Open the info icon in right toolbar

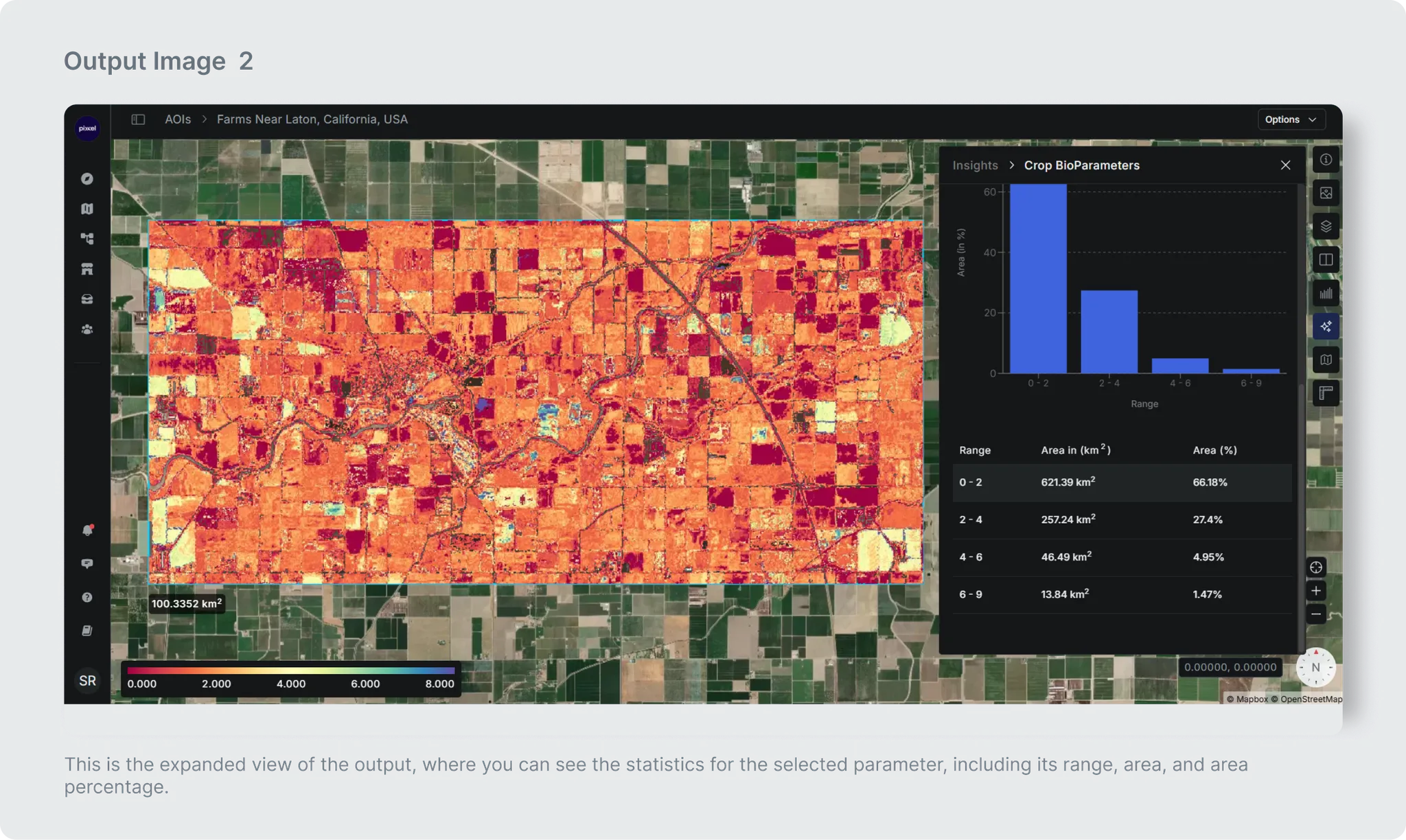[x=1326, y=160]
